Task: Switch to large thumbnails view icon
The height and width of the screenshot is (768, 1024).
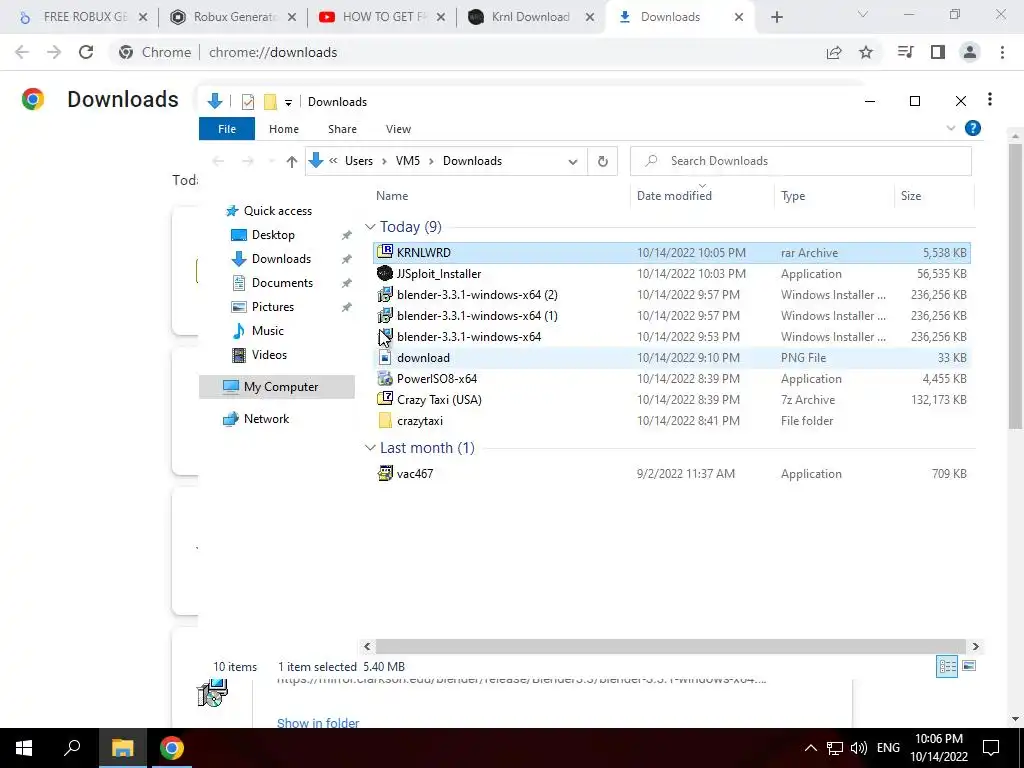Action: click(x=969, y=666)
